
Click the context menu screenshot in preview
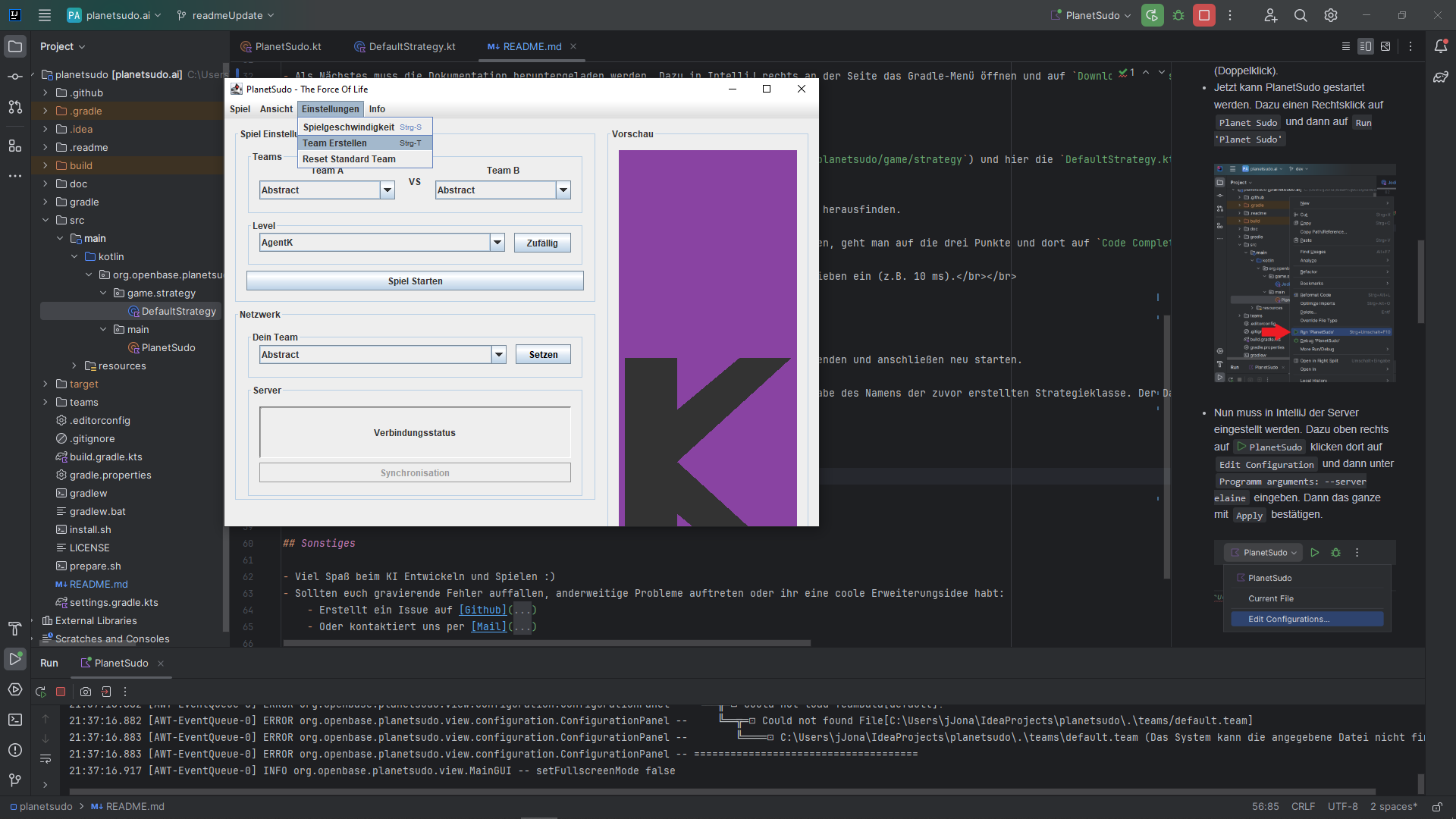[x=1304, y=273]
